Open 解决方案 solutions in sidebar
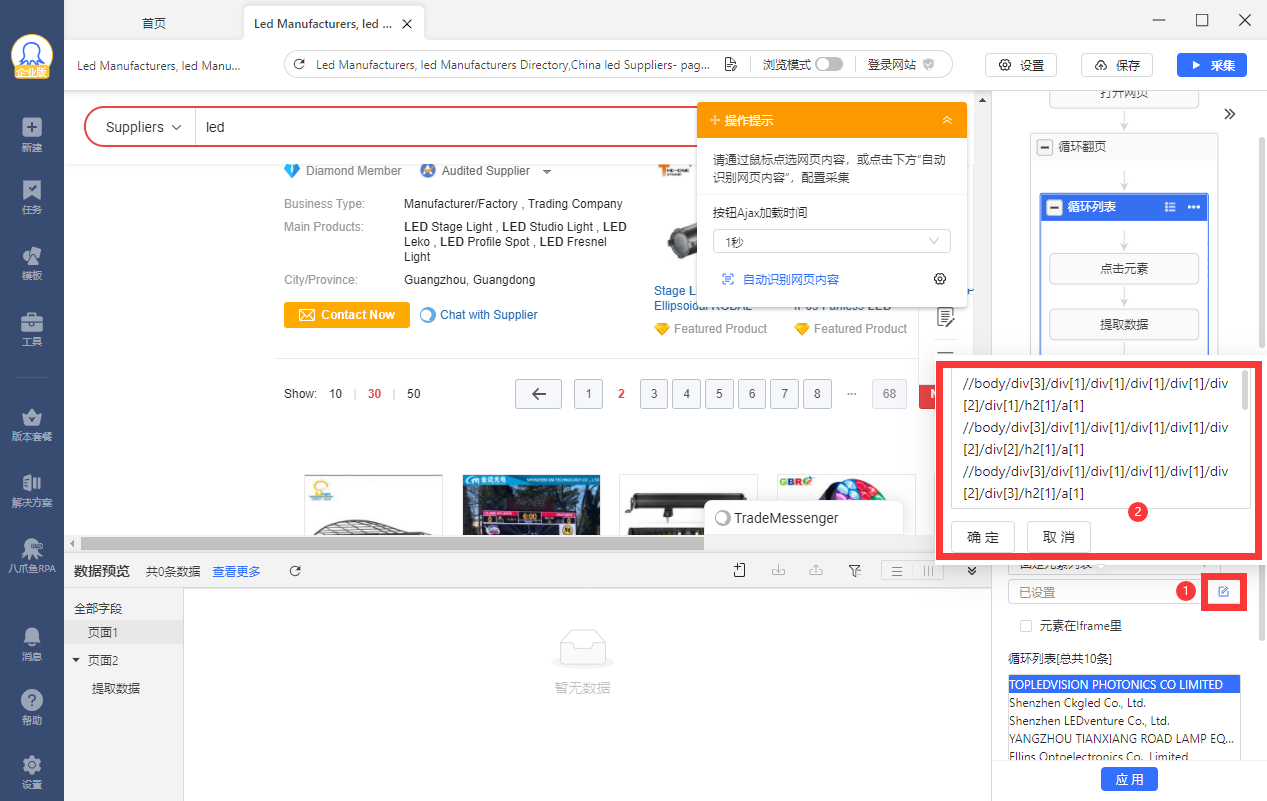This screenshot has height=801, width=1267. (x=32, y=490)
